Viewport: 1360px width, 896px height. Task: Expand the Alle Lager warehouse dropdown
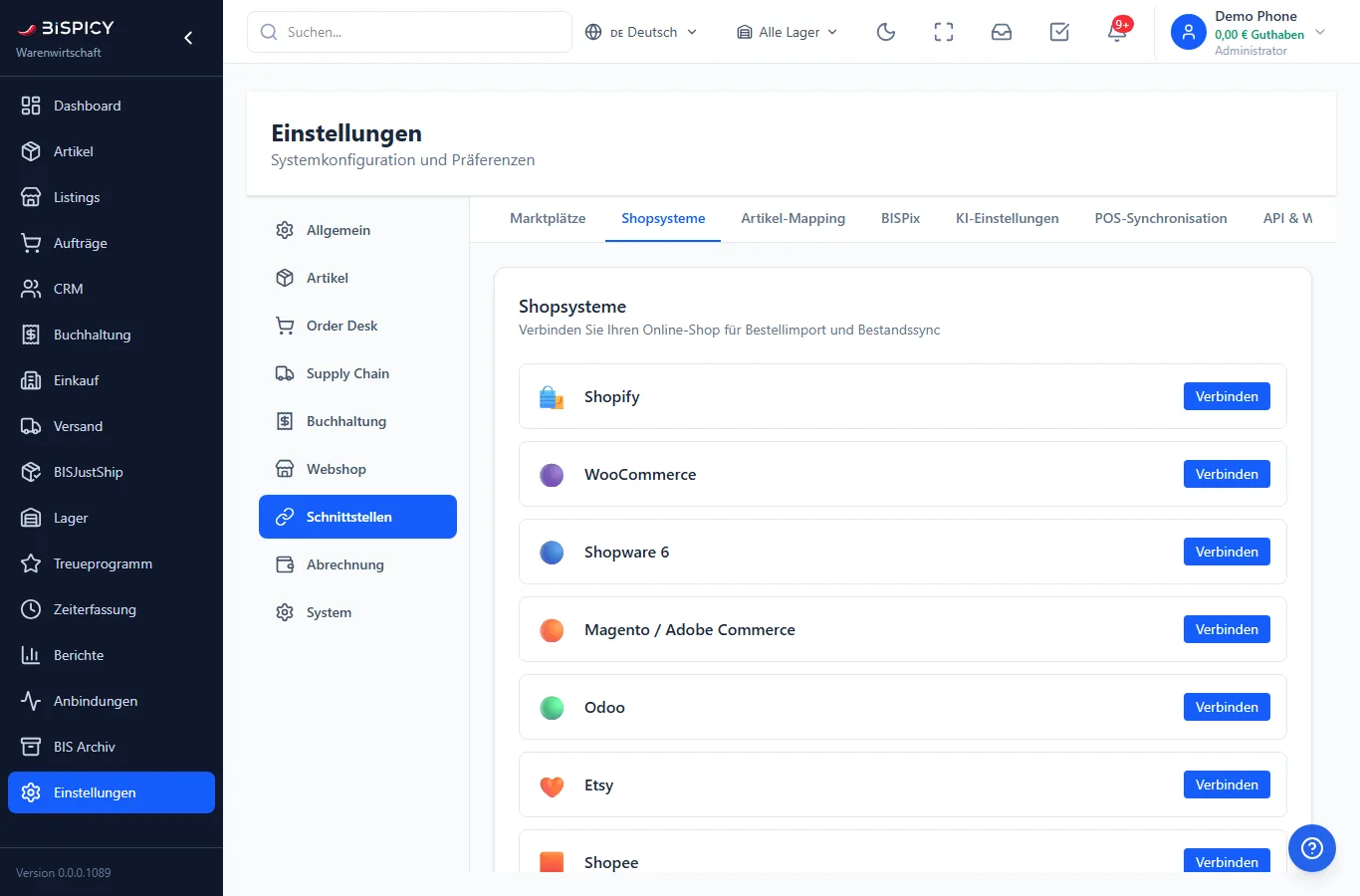(787, 32)
